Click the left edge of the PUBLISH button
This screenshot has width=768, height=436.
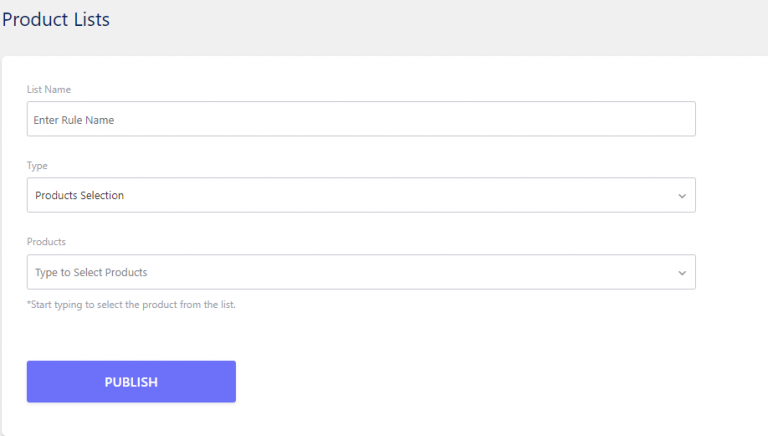click(33, 382)
